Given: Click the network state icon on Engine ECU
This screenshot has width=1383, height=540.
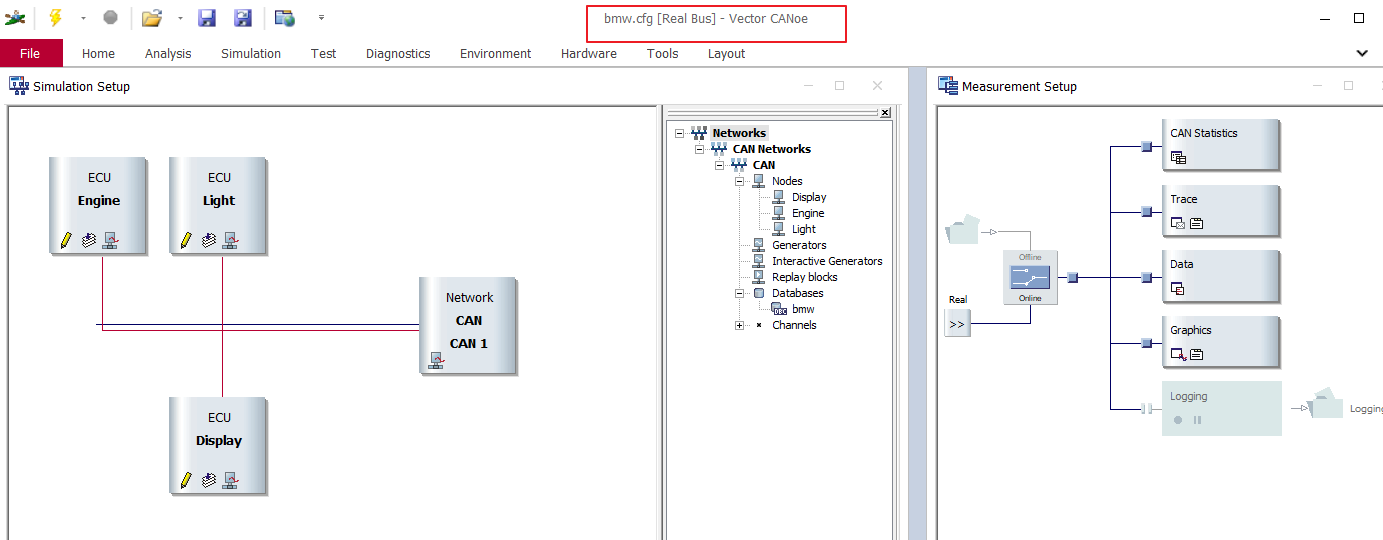Looking at the screenshot, I should tap(110, 240).
